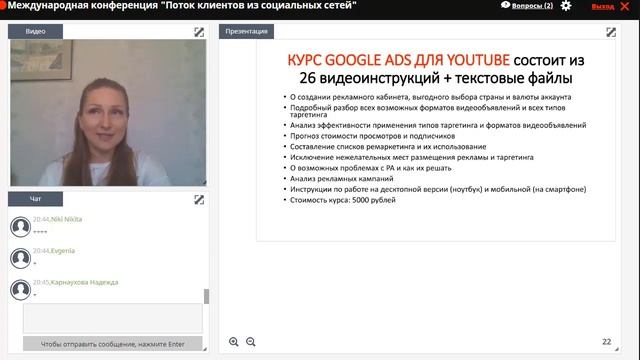Select the Видео tab
Image resolution: width=640 pixels, height=360 pixels.
pos(36,31)
